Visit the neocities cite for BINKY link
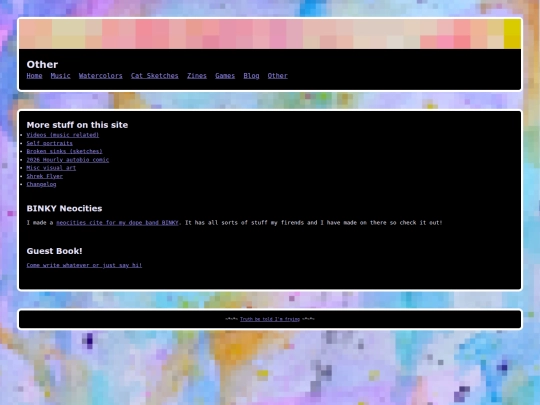 pos(117,223)
